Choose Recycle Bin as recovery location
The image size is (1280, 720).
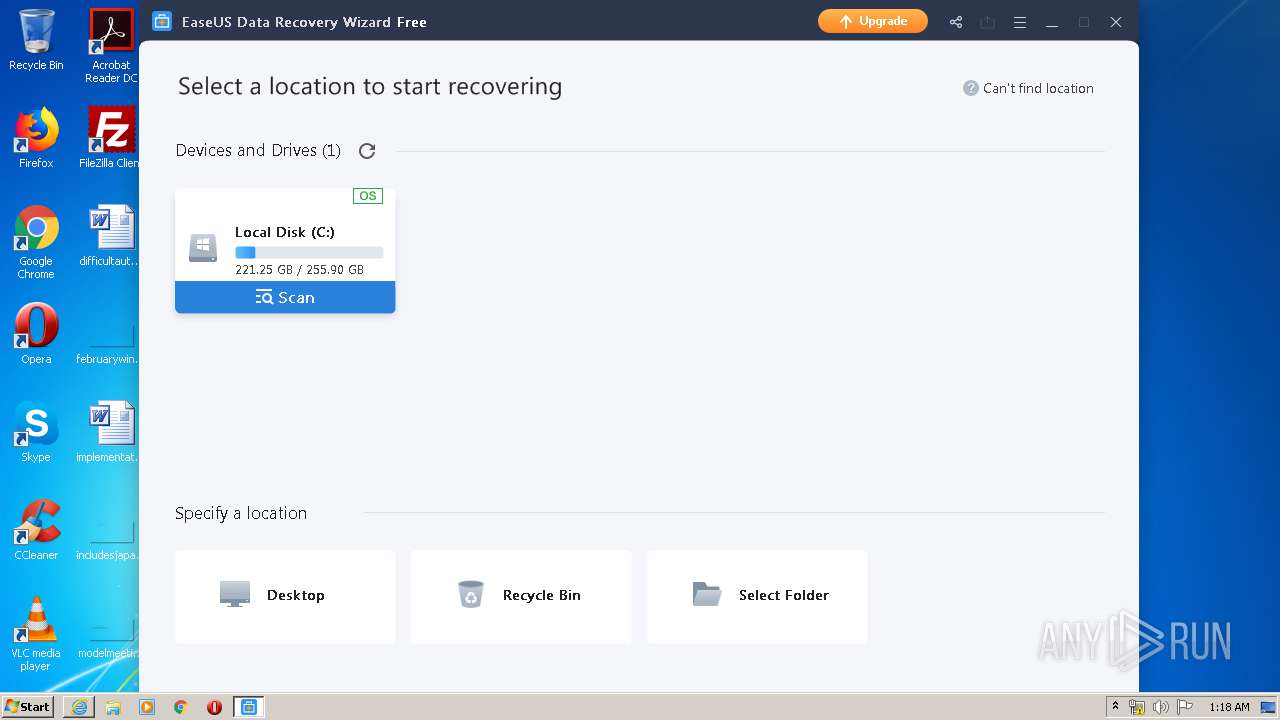point(521,596)
